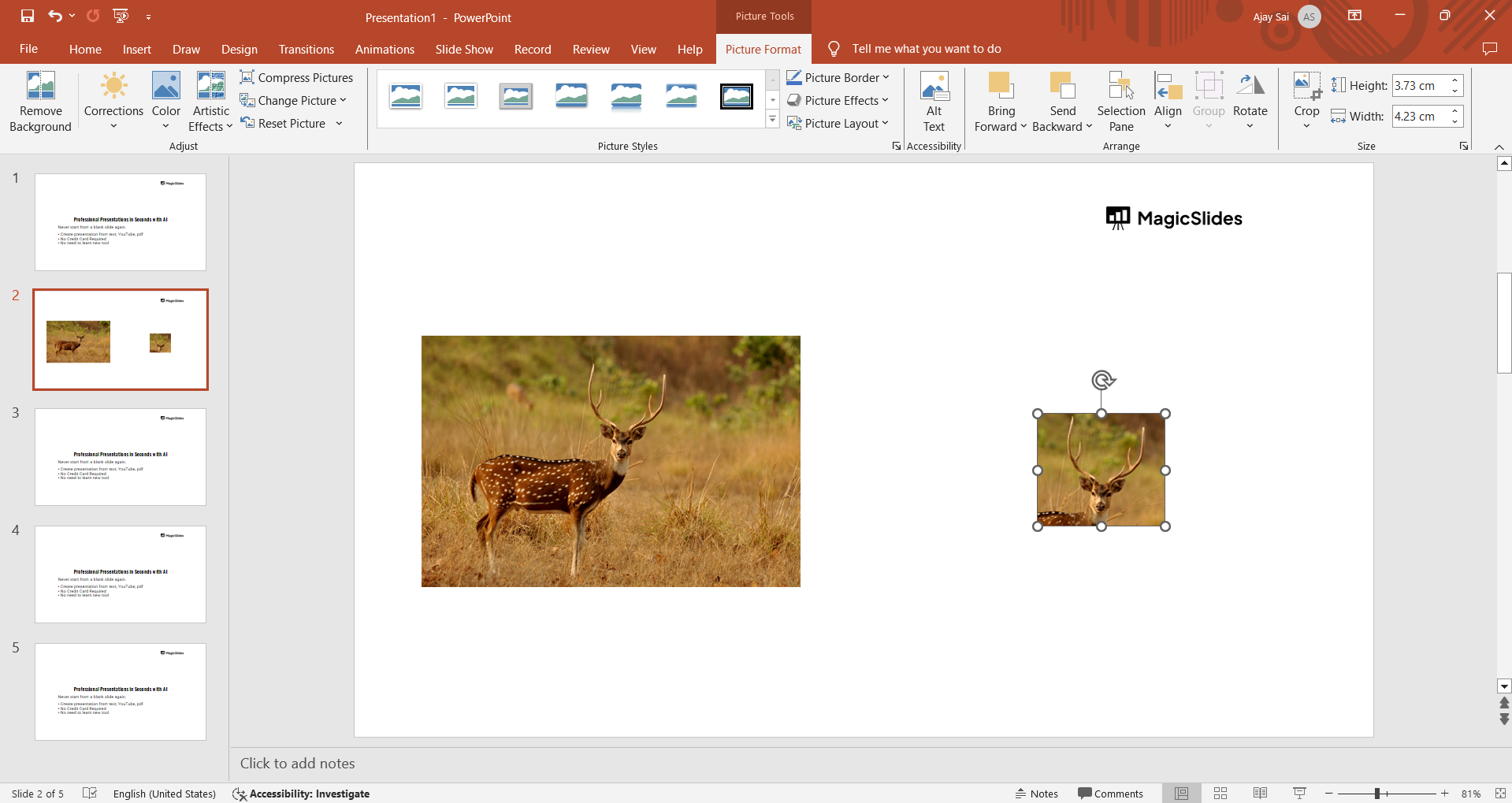Switch to Slide Sorter view
Screen dimensions: 1512x803
point(1220,794)
